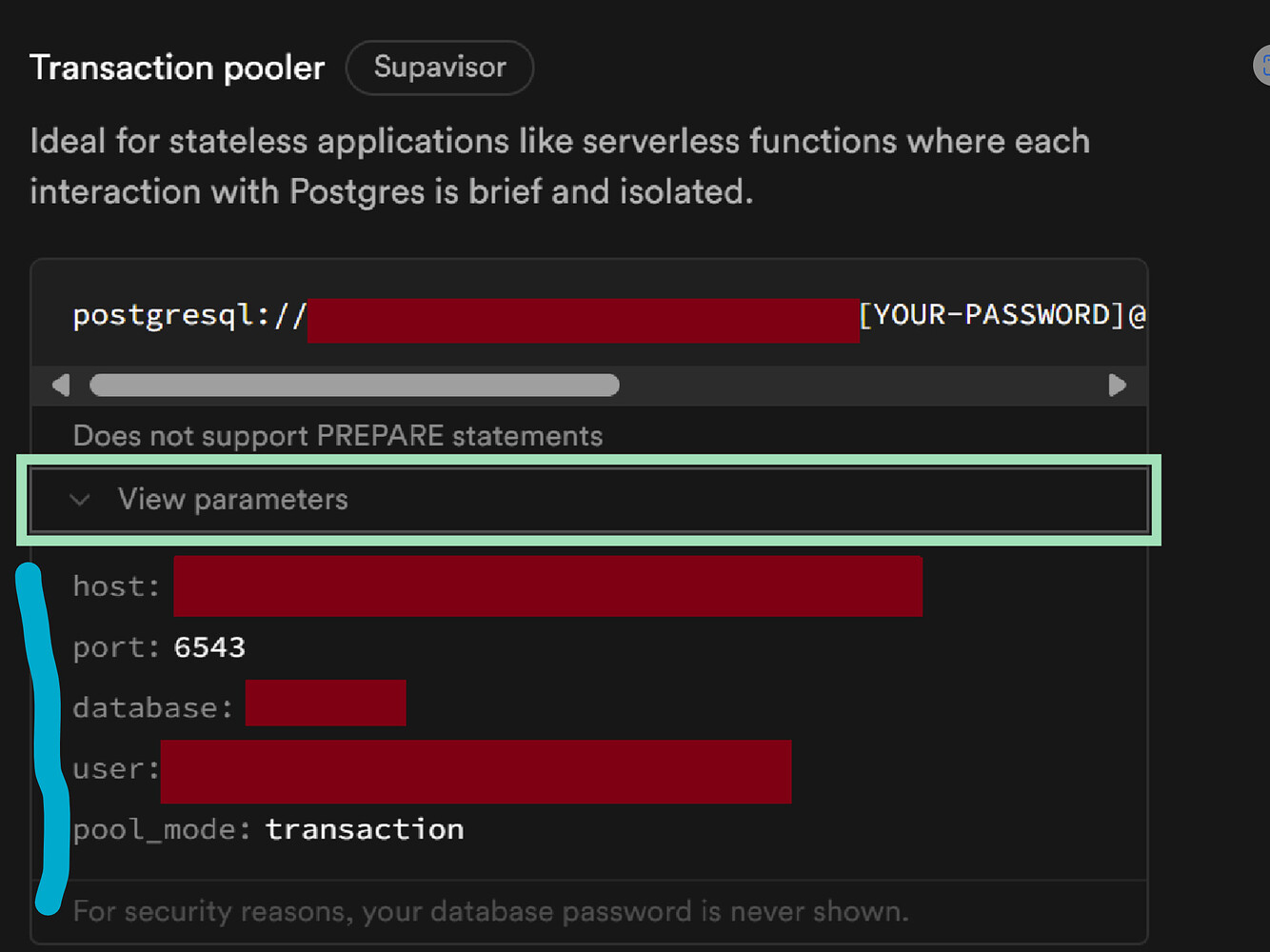Click the [YOUR-PASSWORD] placeholder text

pyautogui.click(x=996, y=314)
